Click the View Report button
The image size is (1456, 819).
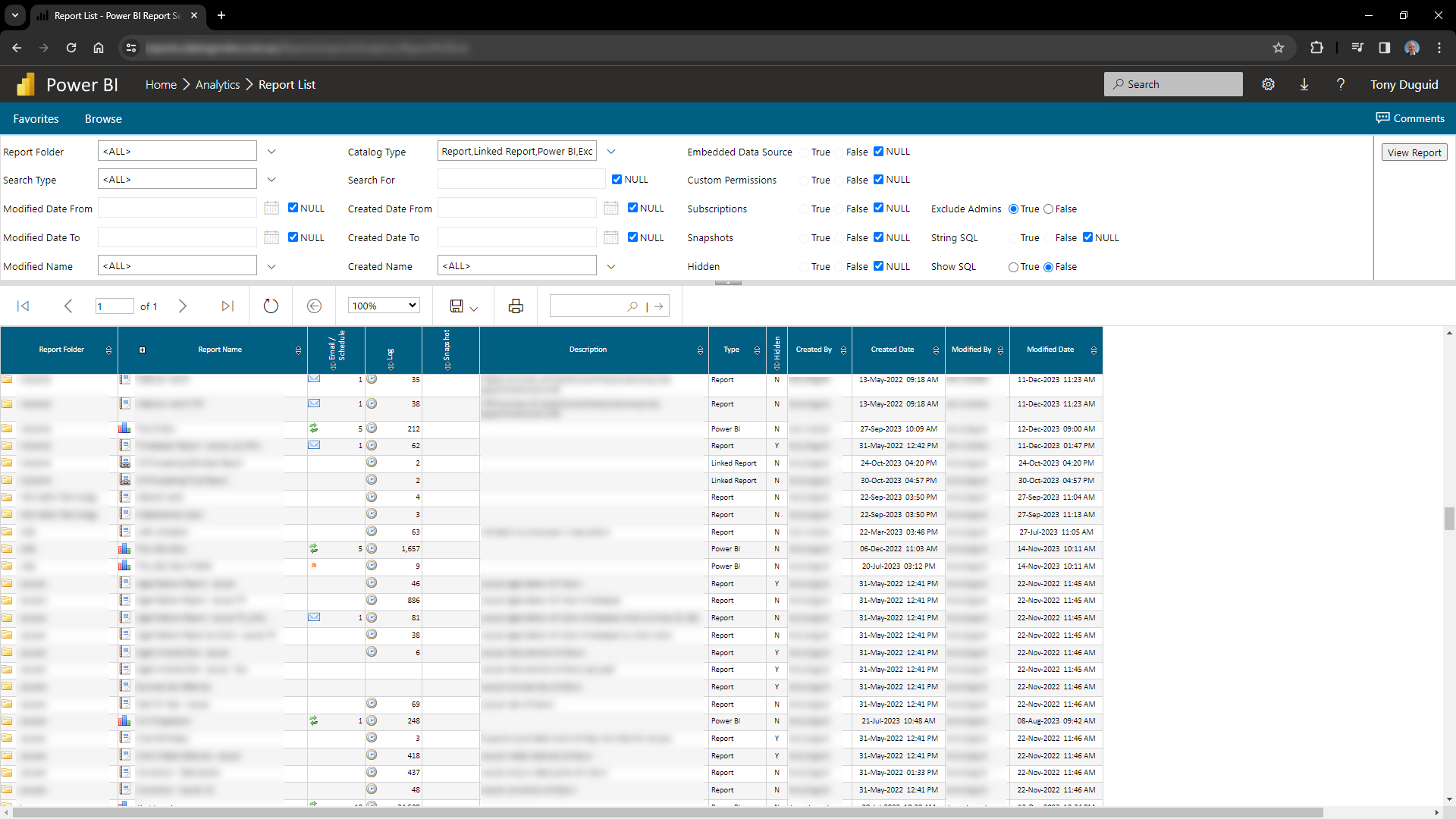click(1414, 152)
